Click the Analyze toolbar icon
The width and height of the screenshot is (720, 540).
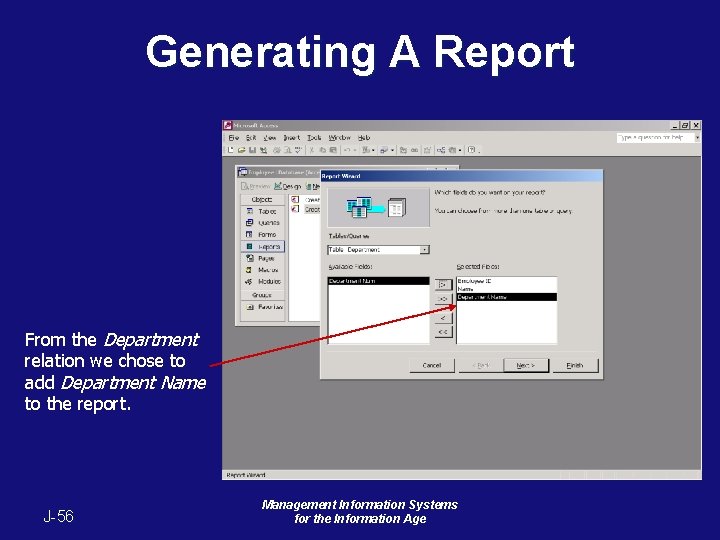pos(384,150)
